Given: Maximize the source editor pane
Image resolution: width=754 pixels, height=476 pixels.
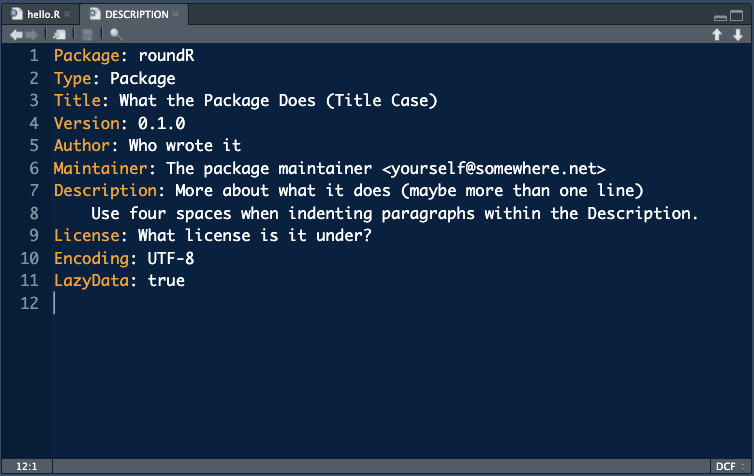Looking at the screenshot, I should click(x=737, y=16).
